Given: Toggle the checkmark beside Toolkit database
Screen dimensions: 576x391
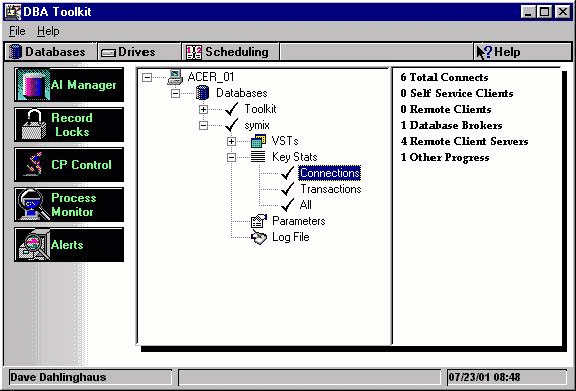Looking at the screenshot, I should (x=231, y=109).
